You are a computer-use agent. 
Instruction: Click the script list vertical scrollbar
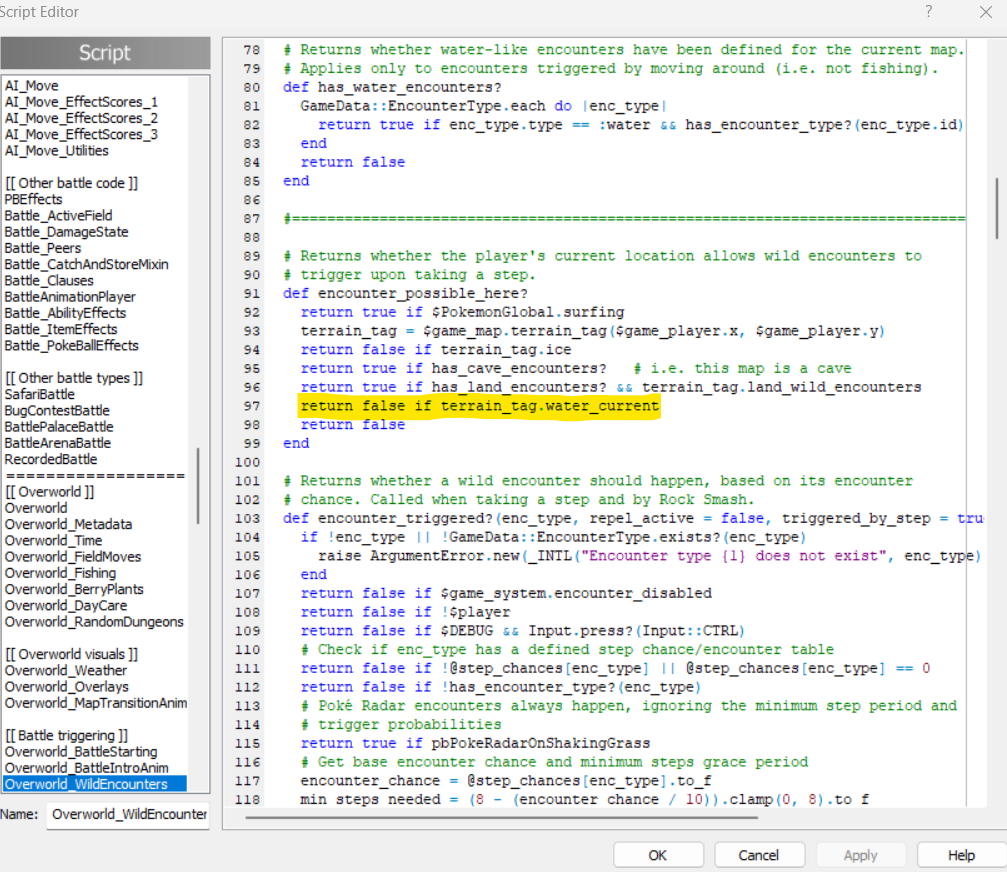[x=198, y=485]
